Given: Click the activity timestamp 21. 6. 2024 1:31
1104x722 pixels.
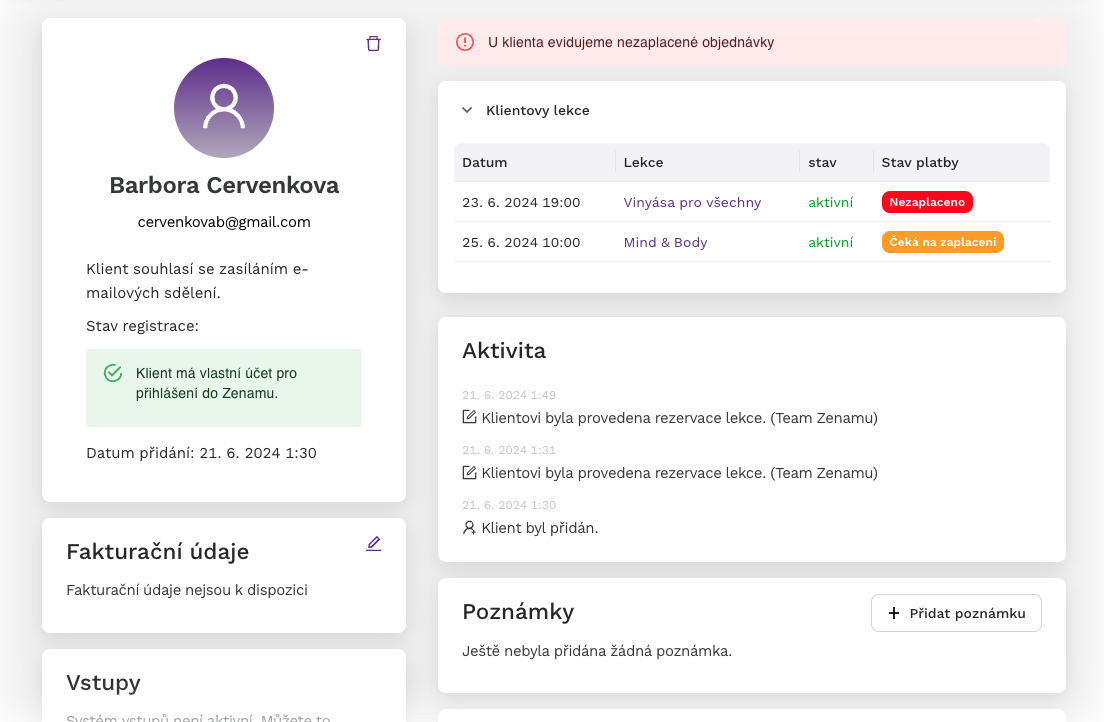Looking at the screenshot, I should (509, 450).
